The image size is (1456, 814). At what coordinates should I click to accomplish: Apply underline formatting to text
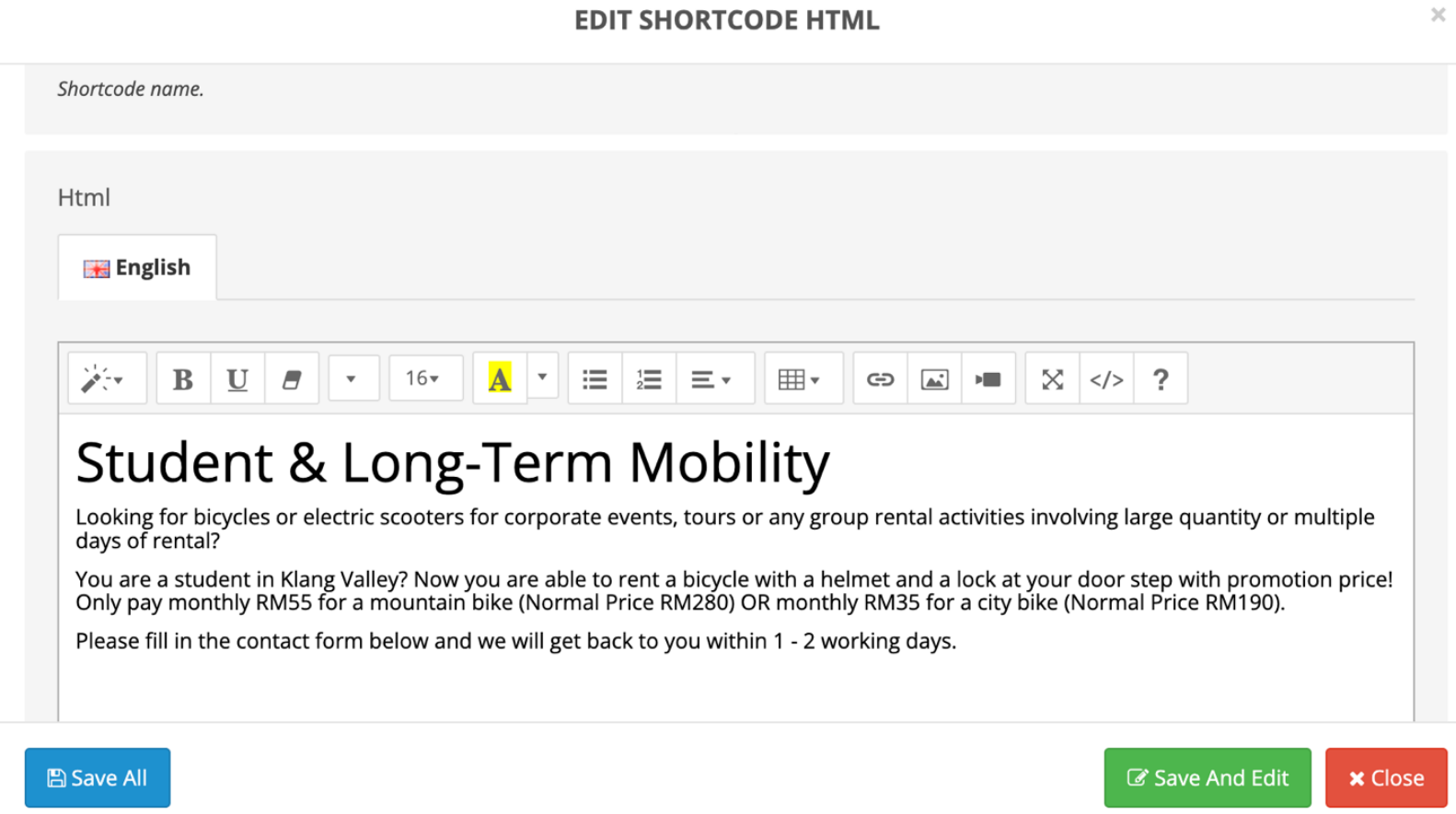(x=237, y=378)
